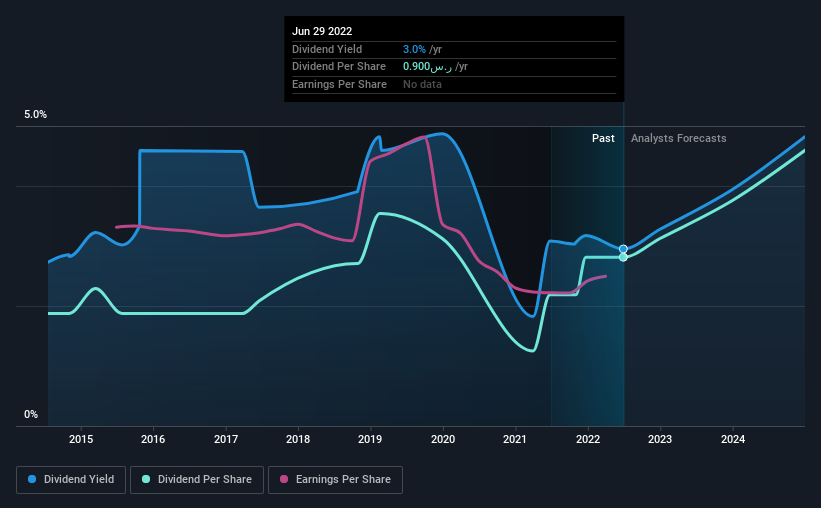821x508 pixels.
Task: Click the Jun 29 2022 tooltip date
Action: coord(322,31)
